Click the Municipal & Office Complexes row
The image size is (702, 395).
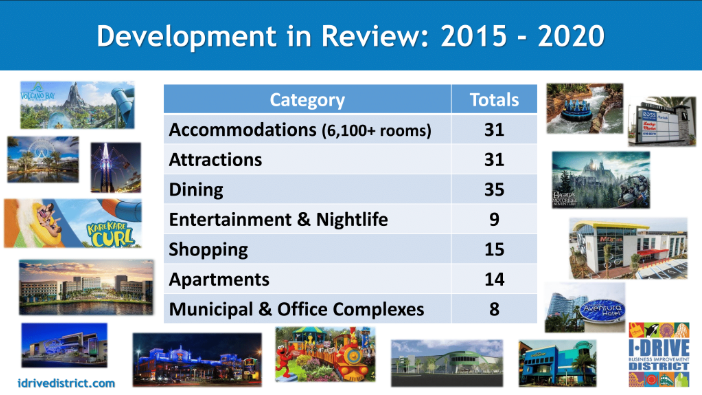coord(351,309)
